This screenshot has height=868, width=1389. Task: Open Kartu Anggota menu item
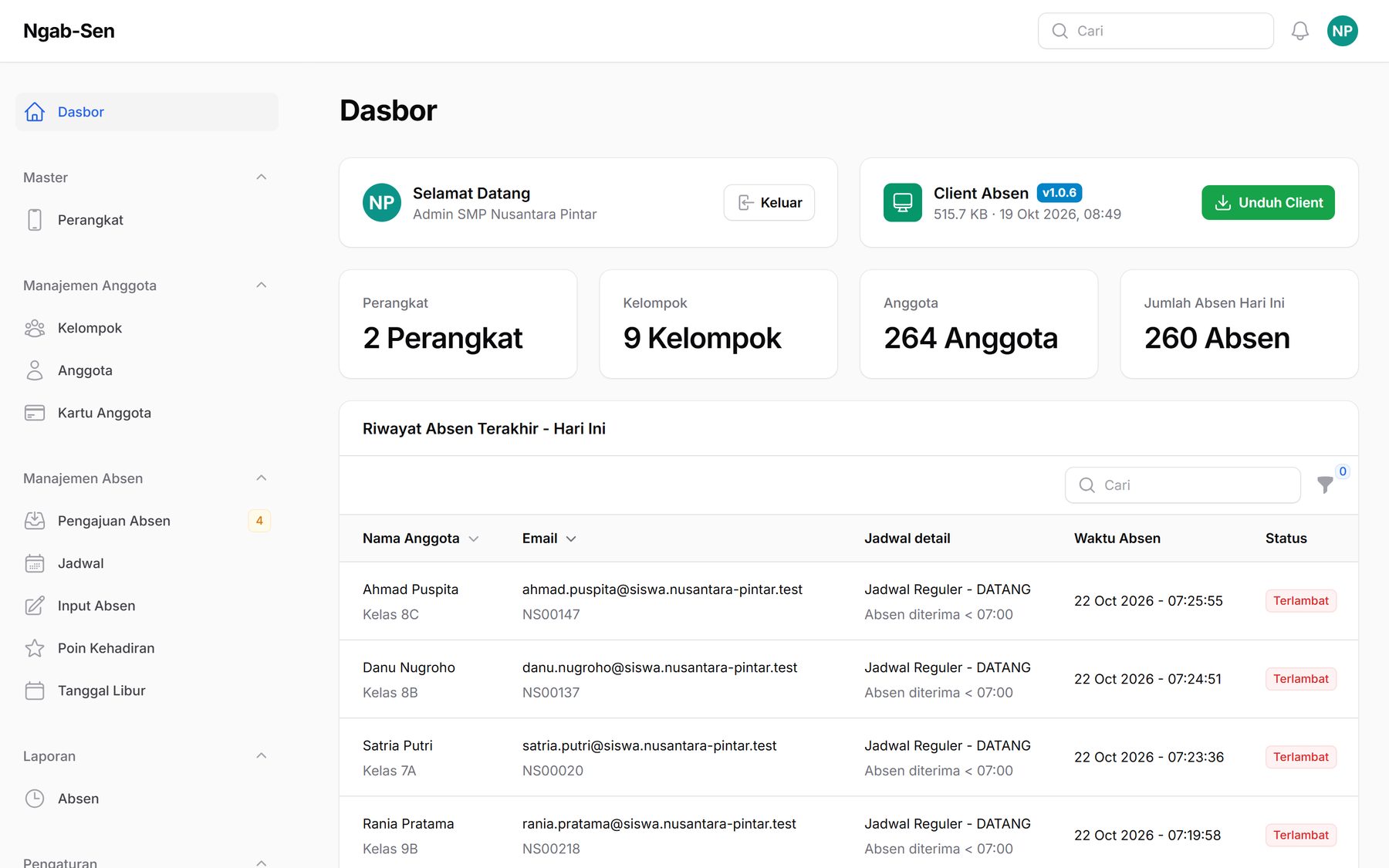(147, 413)
